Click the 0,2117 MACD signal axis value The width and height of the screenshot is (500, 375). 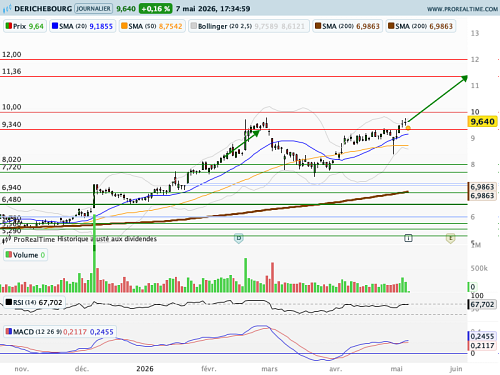(482, 345)
